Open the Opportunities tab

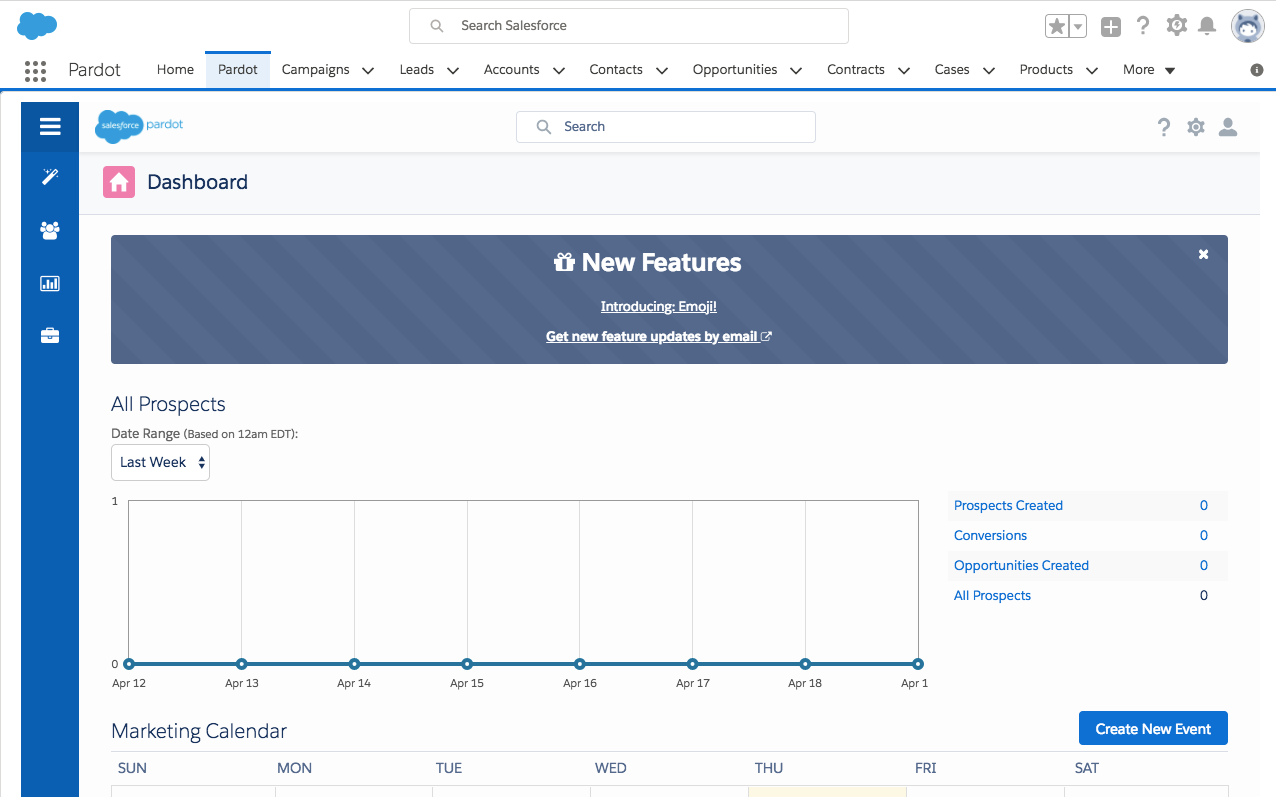[x=735, y=70]
